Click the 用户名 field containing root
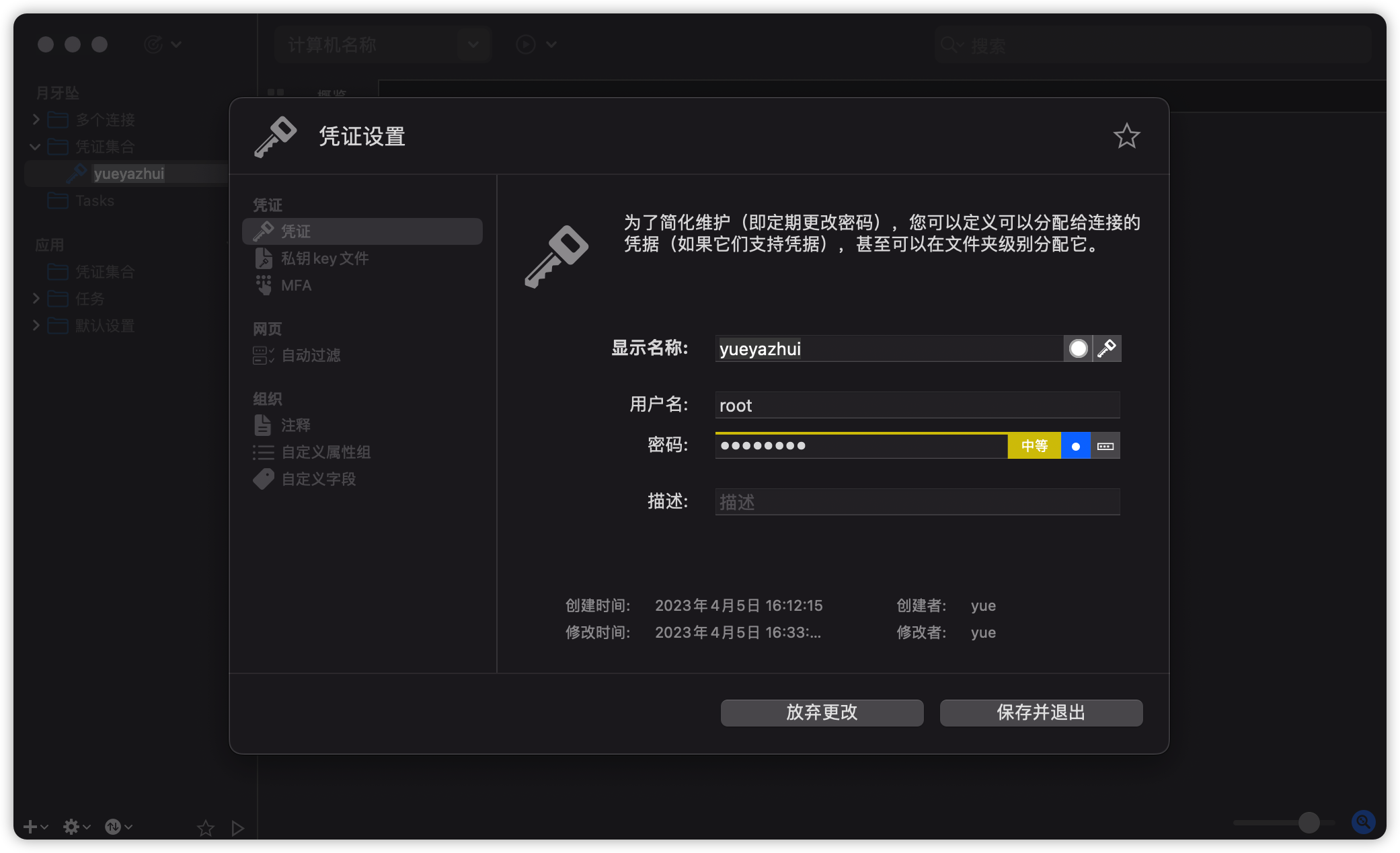This screenshot has width=1400, height=853. tap(917, 405)
